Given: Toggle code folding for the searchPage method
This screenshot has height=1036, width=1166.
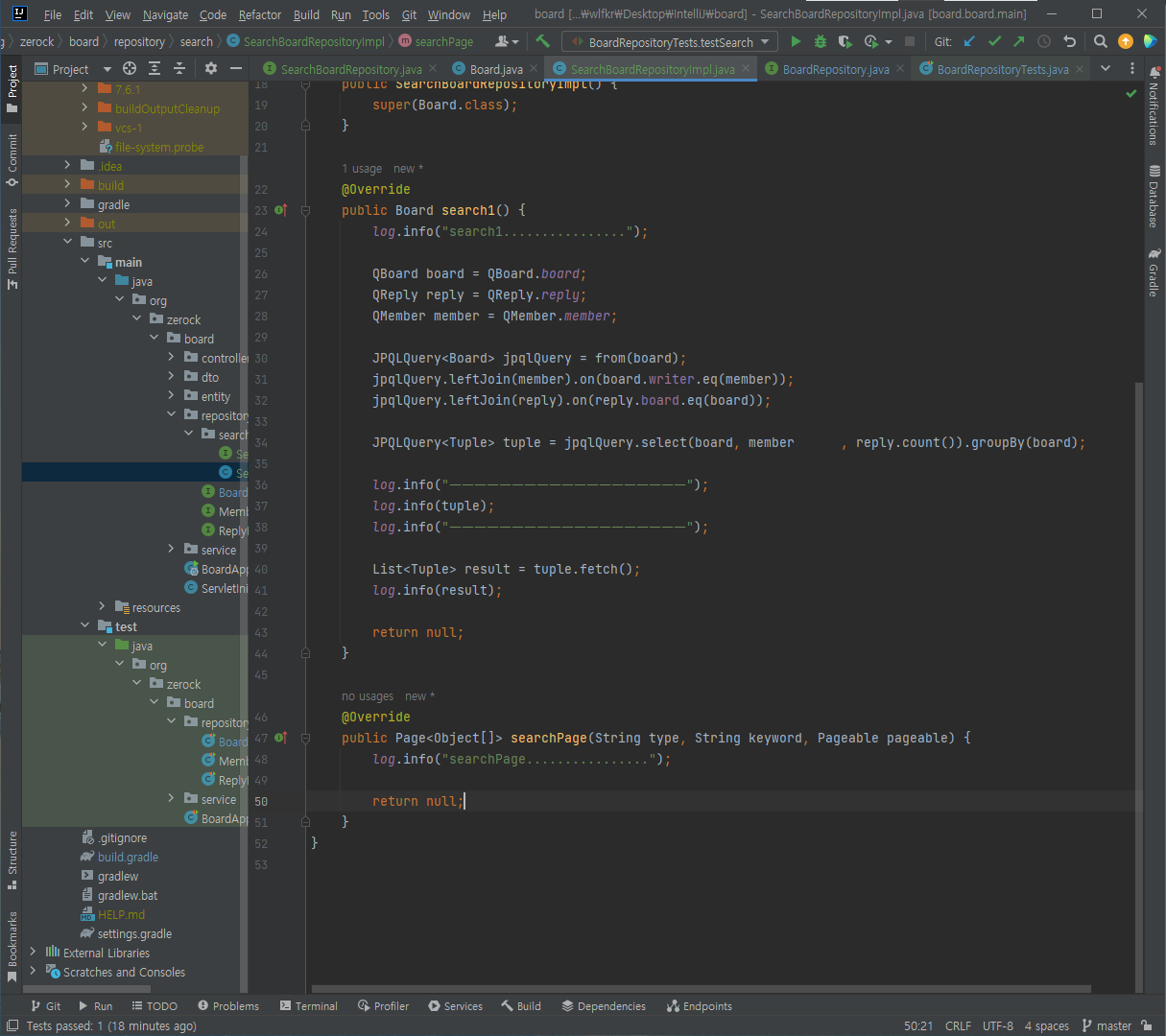Looking at the screenshot, I should tap(305, 738).
